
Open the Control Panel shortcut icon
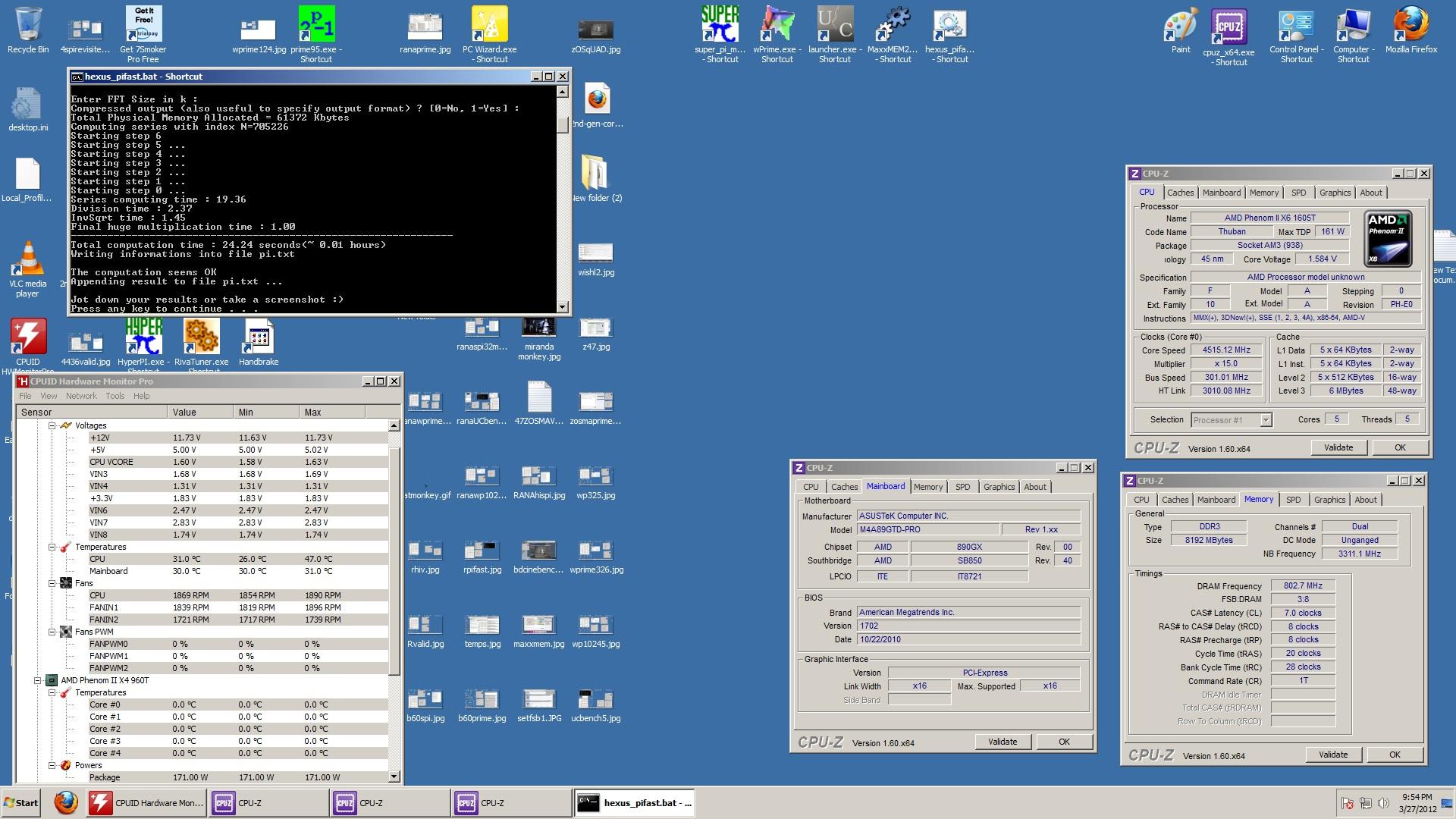[x=1296, y=36]
